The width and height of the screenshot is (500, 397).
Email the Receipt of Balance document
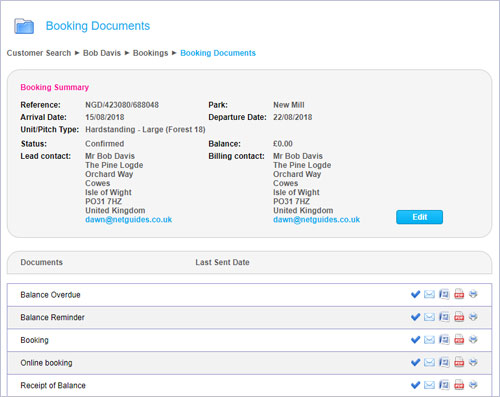pyautogui.click(x=429, y=385)
